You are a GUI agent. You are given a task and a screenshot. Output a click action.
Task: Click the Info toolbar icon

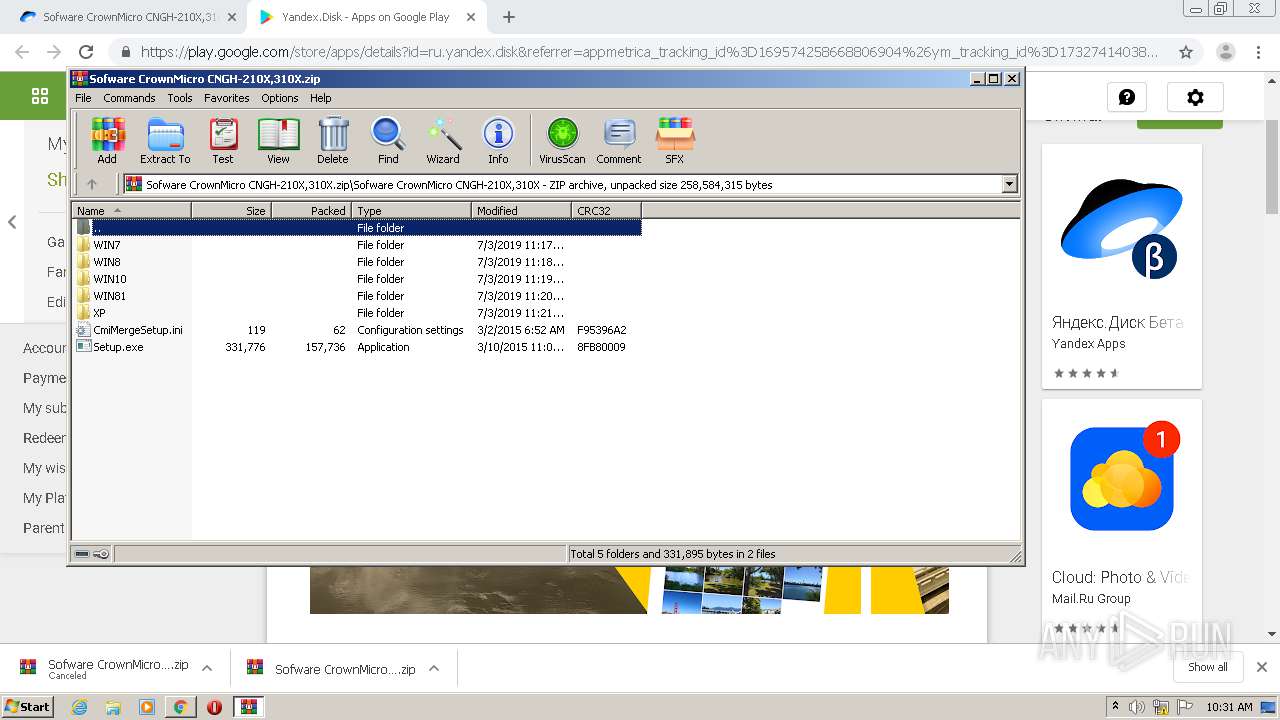(x=498, y=140)
